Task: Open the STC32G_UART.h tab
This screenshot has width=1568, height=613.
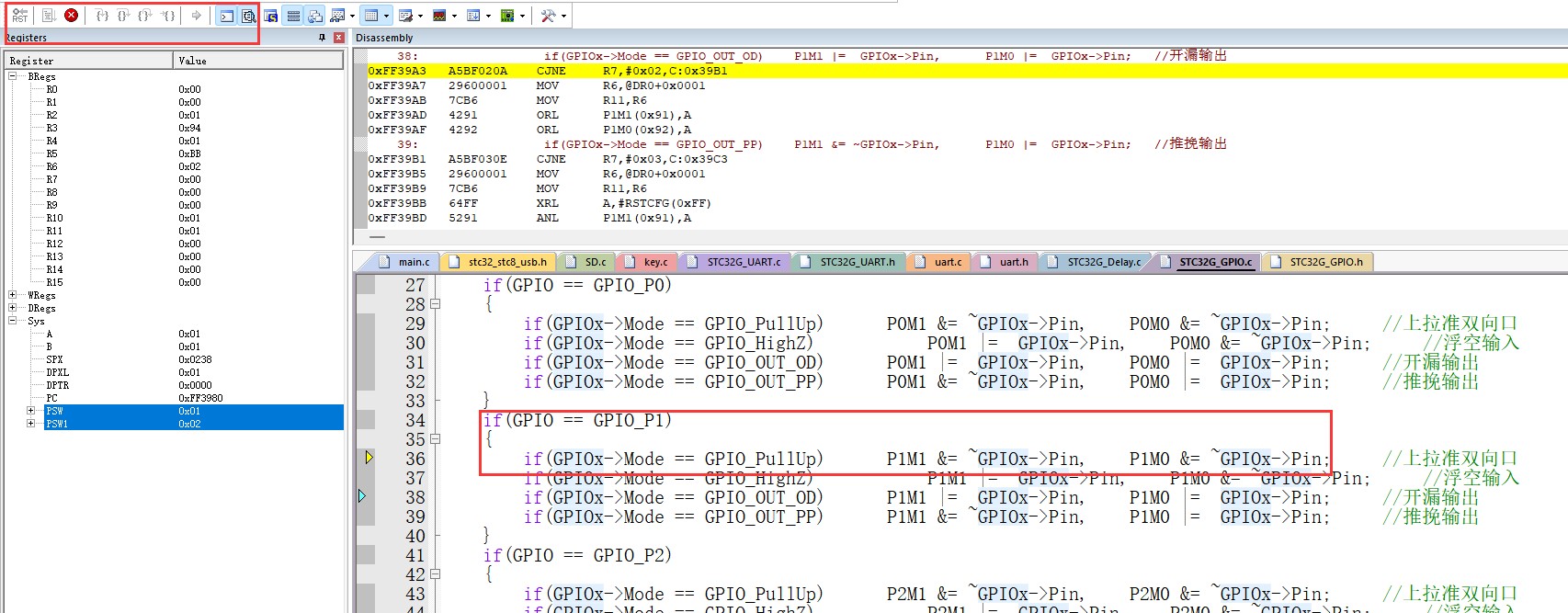Action: [x=848, y=262]
